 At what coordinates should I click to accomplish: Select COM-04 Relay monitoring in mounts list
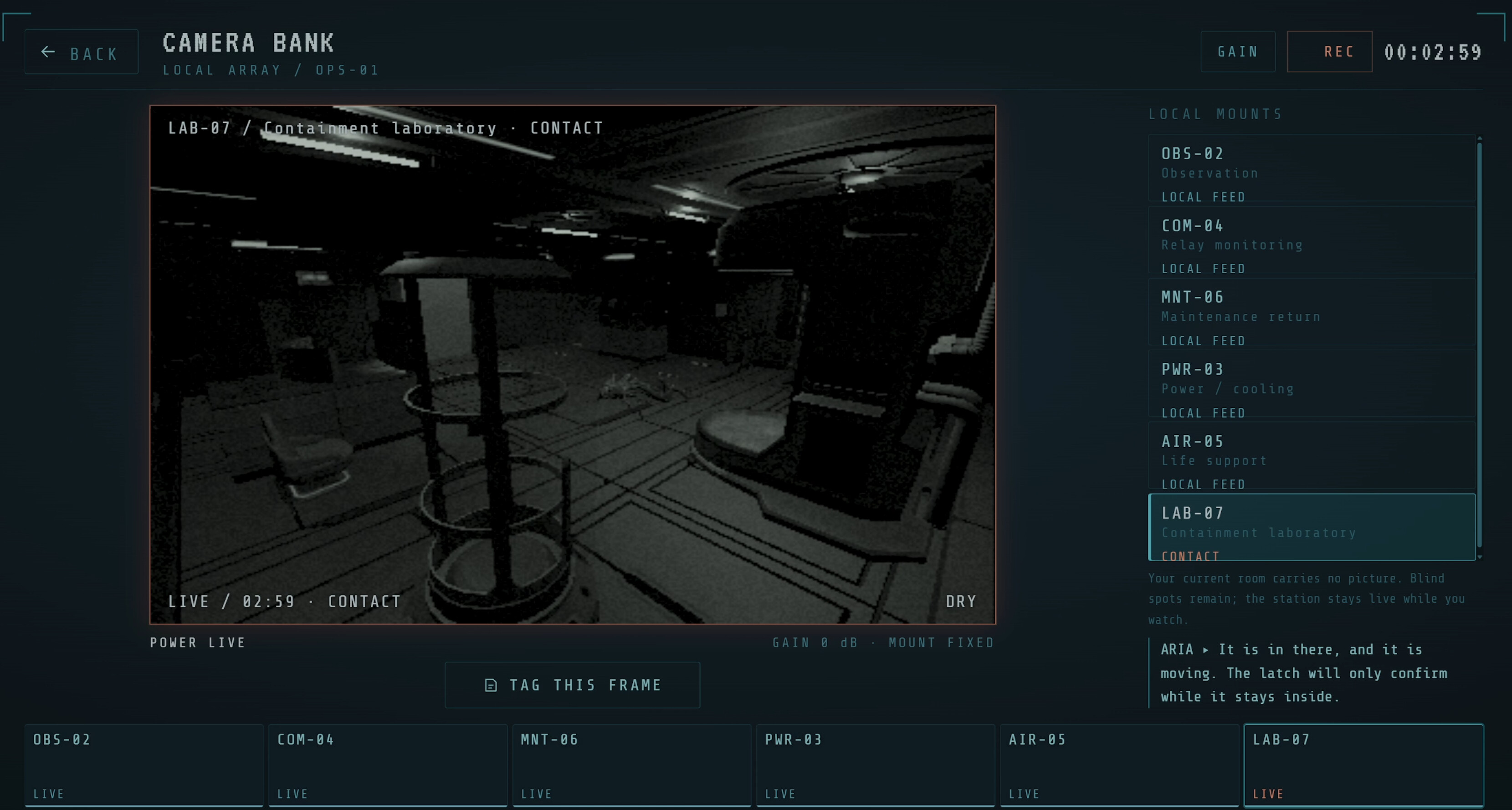pos(1312,240)
